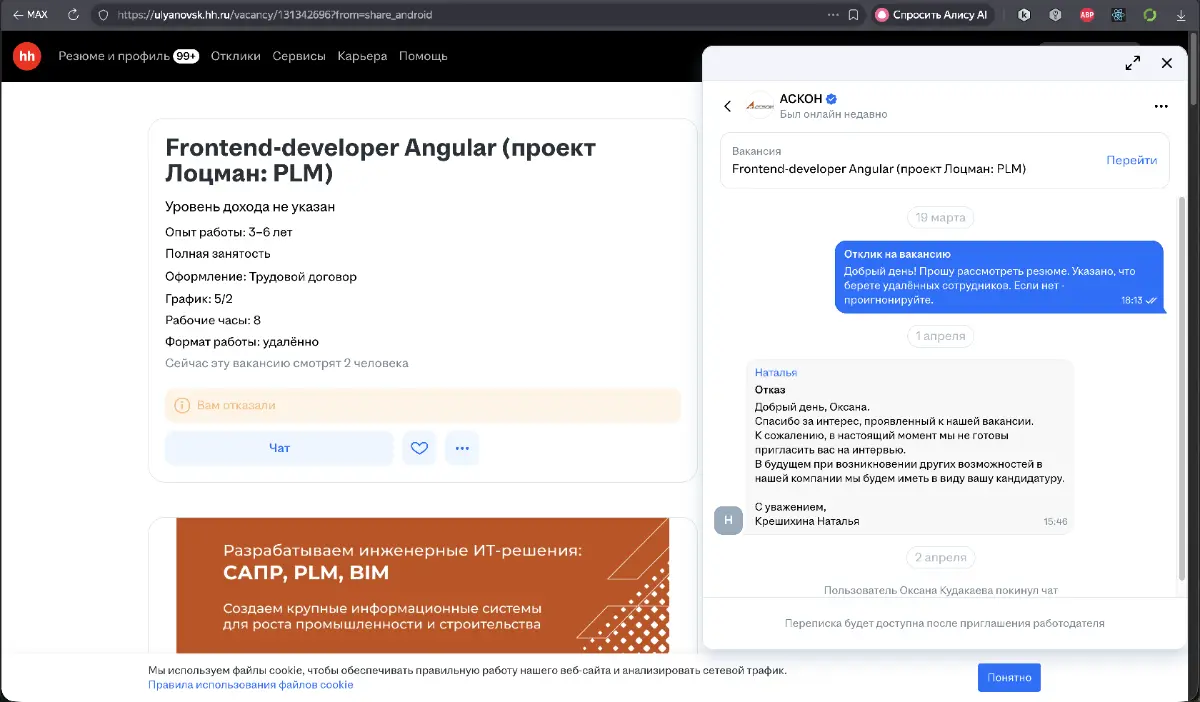Click the 1 апреля date label

(941, 336)
